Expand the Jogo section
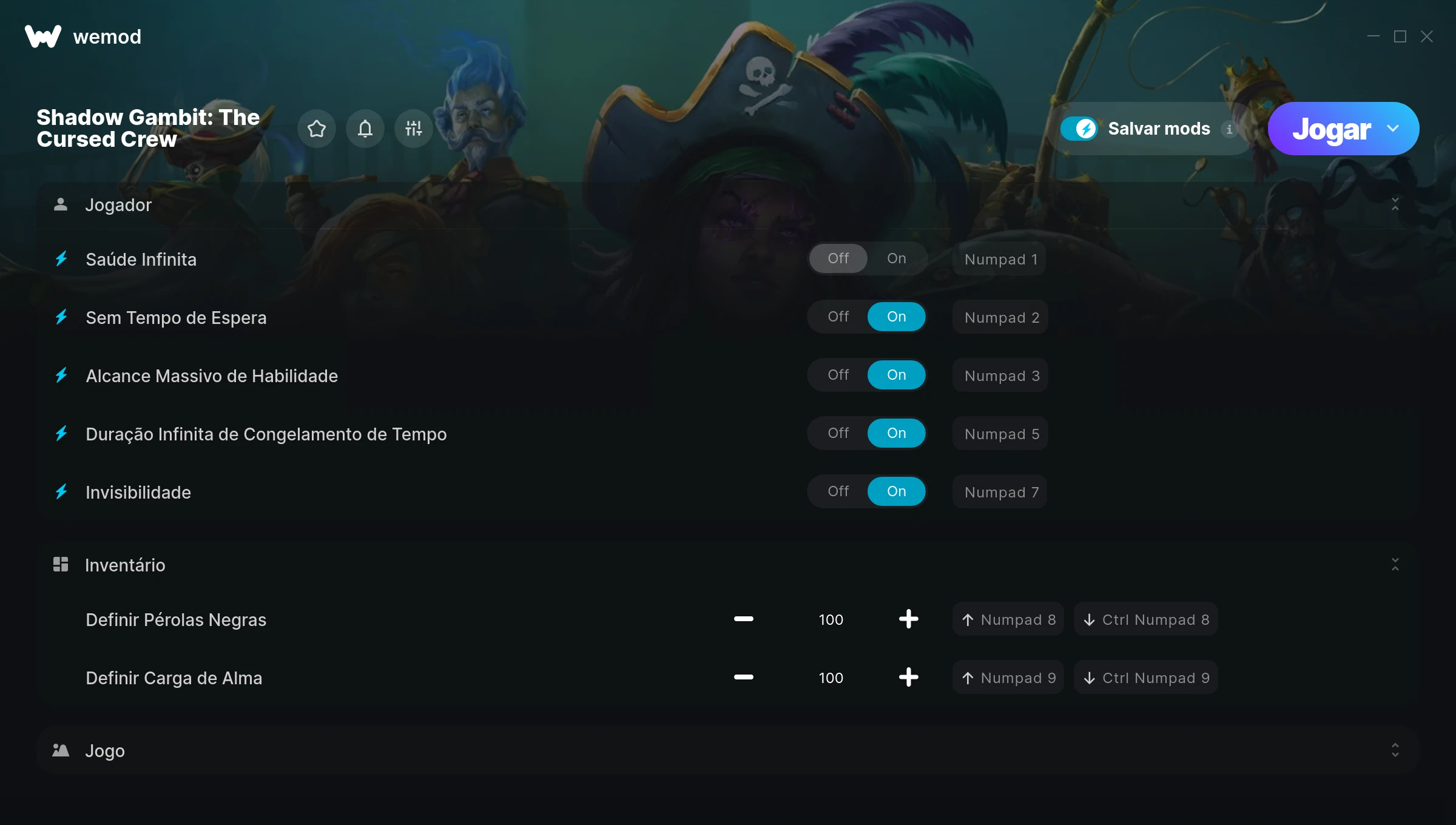Viewport: 1456px width, 825px height. coord(1395,750)
